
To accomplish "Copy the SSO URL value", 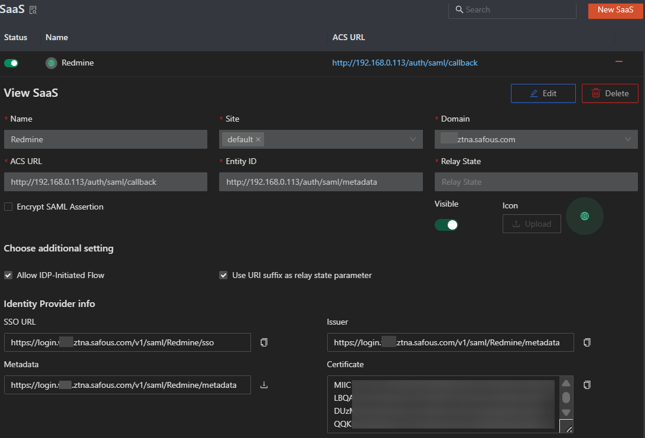I will click(x=264, y=343).
